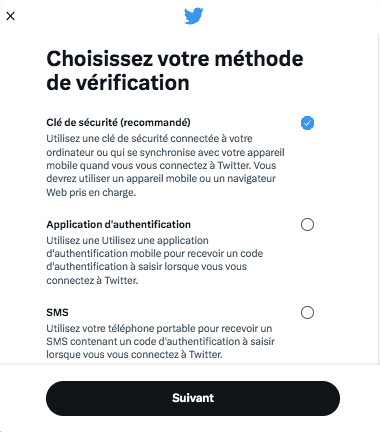Click the authentication app description paragraph
The width and height of the screenshot is (380, 432).
[x=155, y=260]
